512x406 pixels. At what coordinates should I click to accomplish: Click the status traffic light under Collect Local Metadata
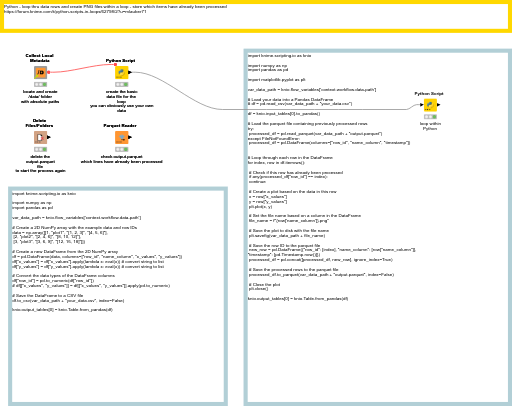pyautogui.click(x=40, y=85)
